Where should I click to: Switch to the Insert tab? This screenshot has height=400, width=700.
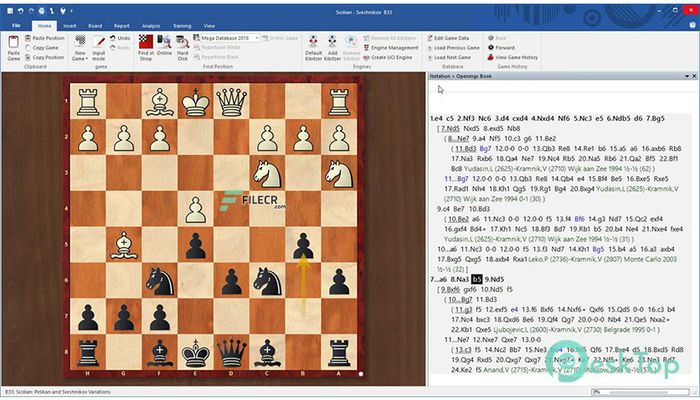coord(70,26)
